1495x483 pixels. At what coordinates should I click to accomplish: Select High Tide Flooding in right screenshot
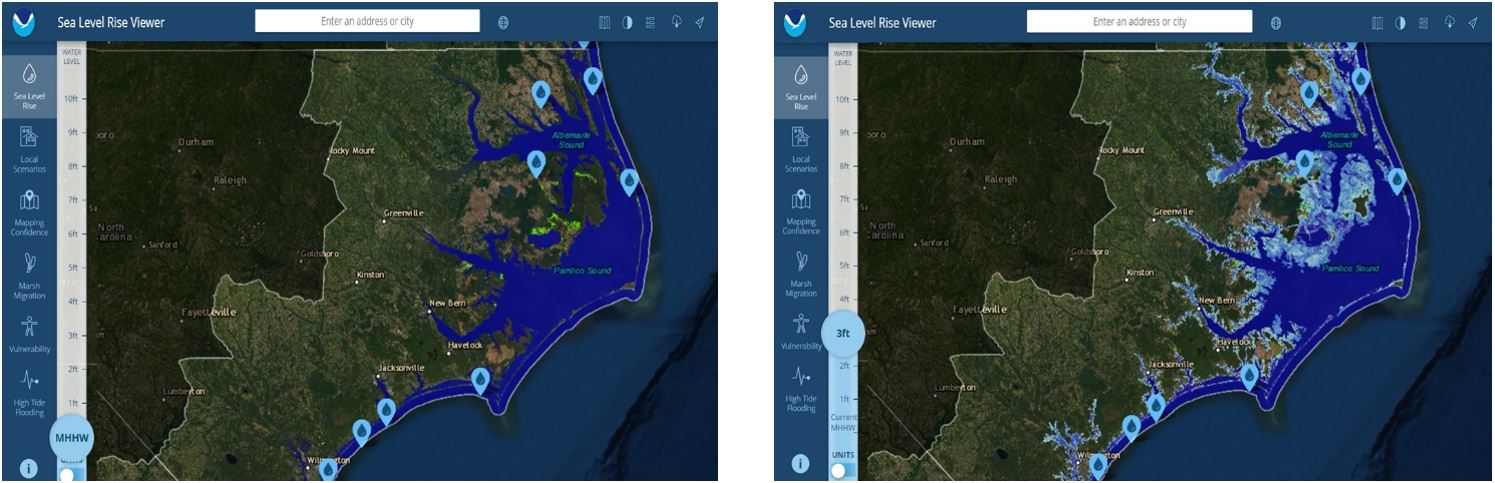pyautogui.click(x=801, y=390)
